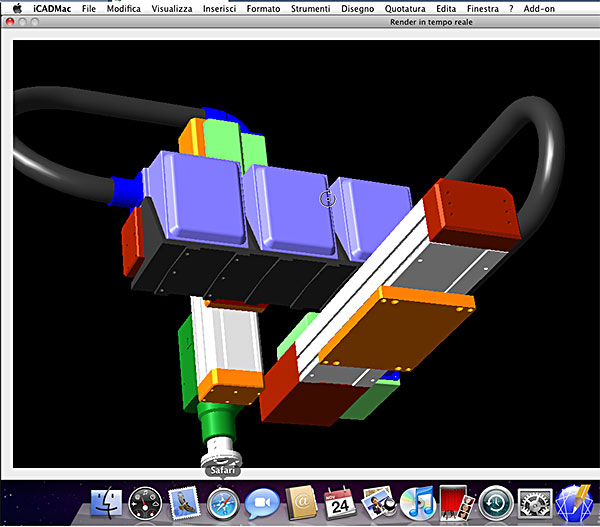
Task: Open Address Book in the dock
Action: pyautogui.click(x=302, y=503)
